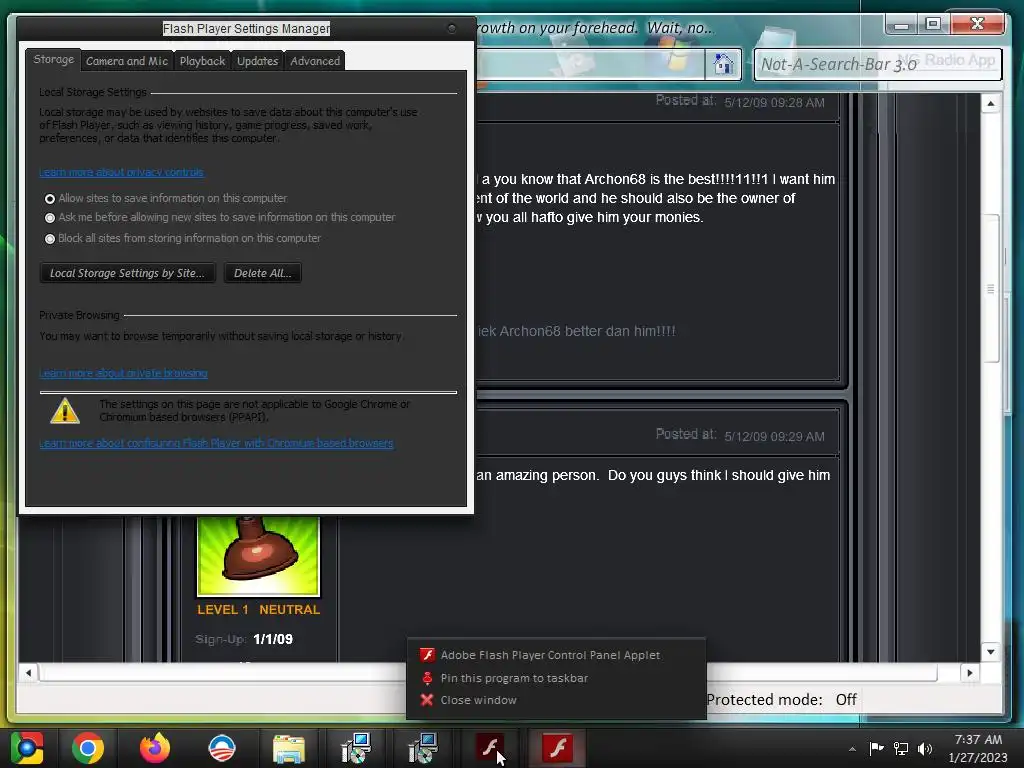The image size is (1024, 768).
Task: Click Action Center flag tray icon
Action: pyautogui.click(x=876, y=748)
